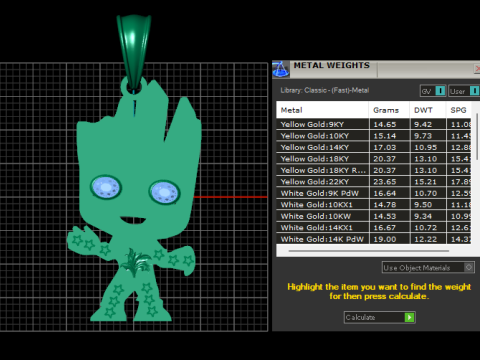Click the 15.21 DWT value
Screen dimensions: 480x360
click(x=425, y=182)
